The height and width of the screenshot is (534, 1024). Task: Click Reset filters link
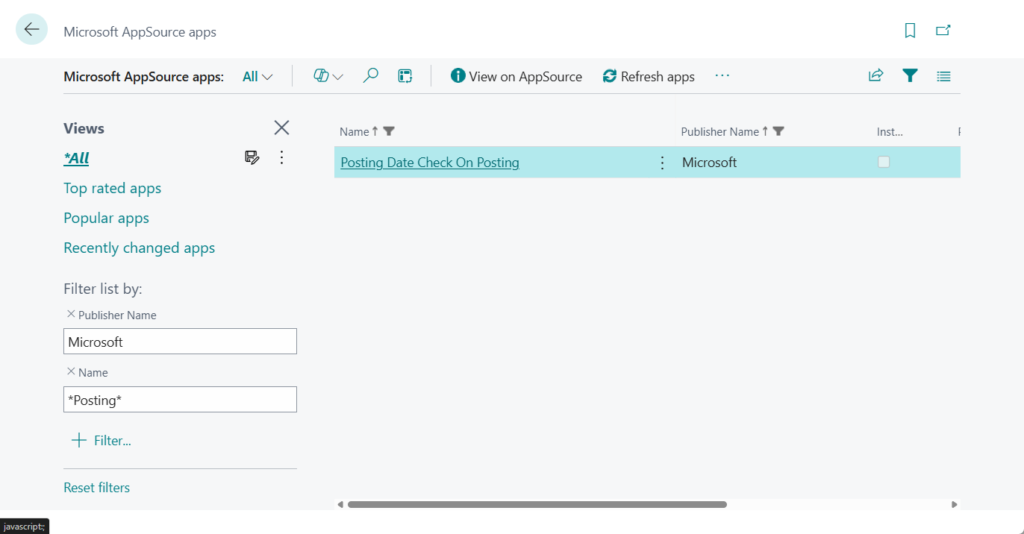pyautogui.click(x=96, y=488)
